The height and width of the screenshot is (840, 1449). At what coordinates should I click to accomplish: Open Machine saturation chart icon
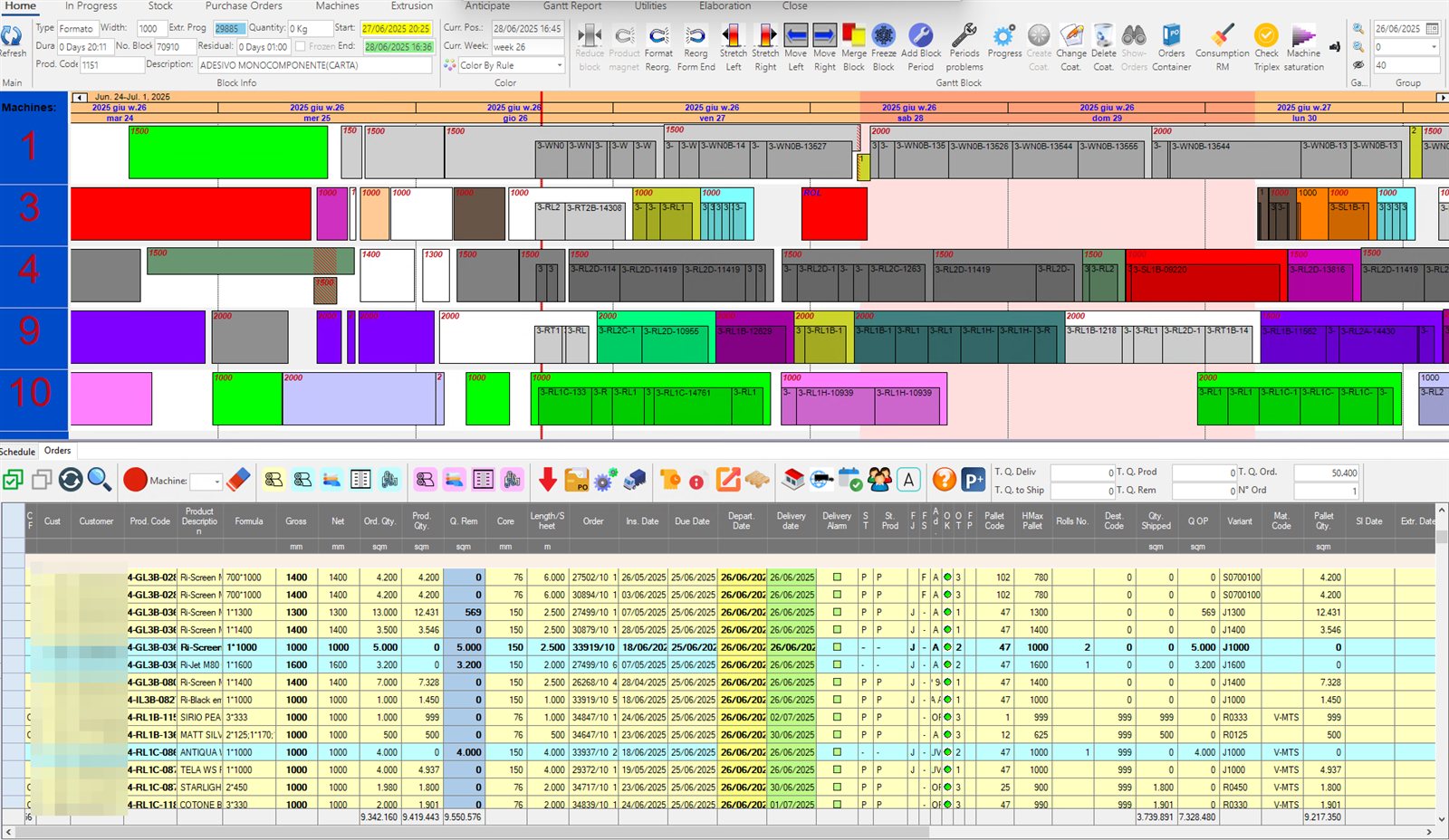click(x=1303, y=36)
